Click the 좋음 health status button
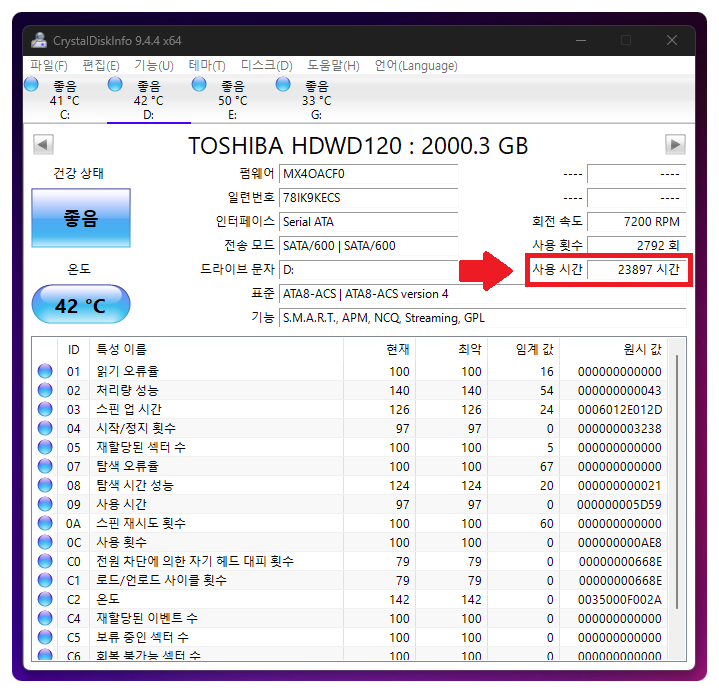 pos(81,218)
